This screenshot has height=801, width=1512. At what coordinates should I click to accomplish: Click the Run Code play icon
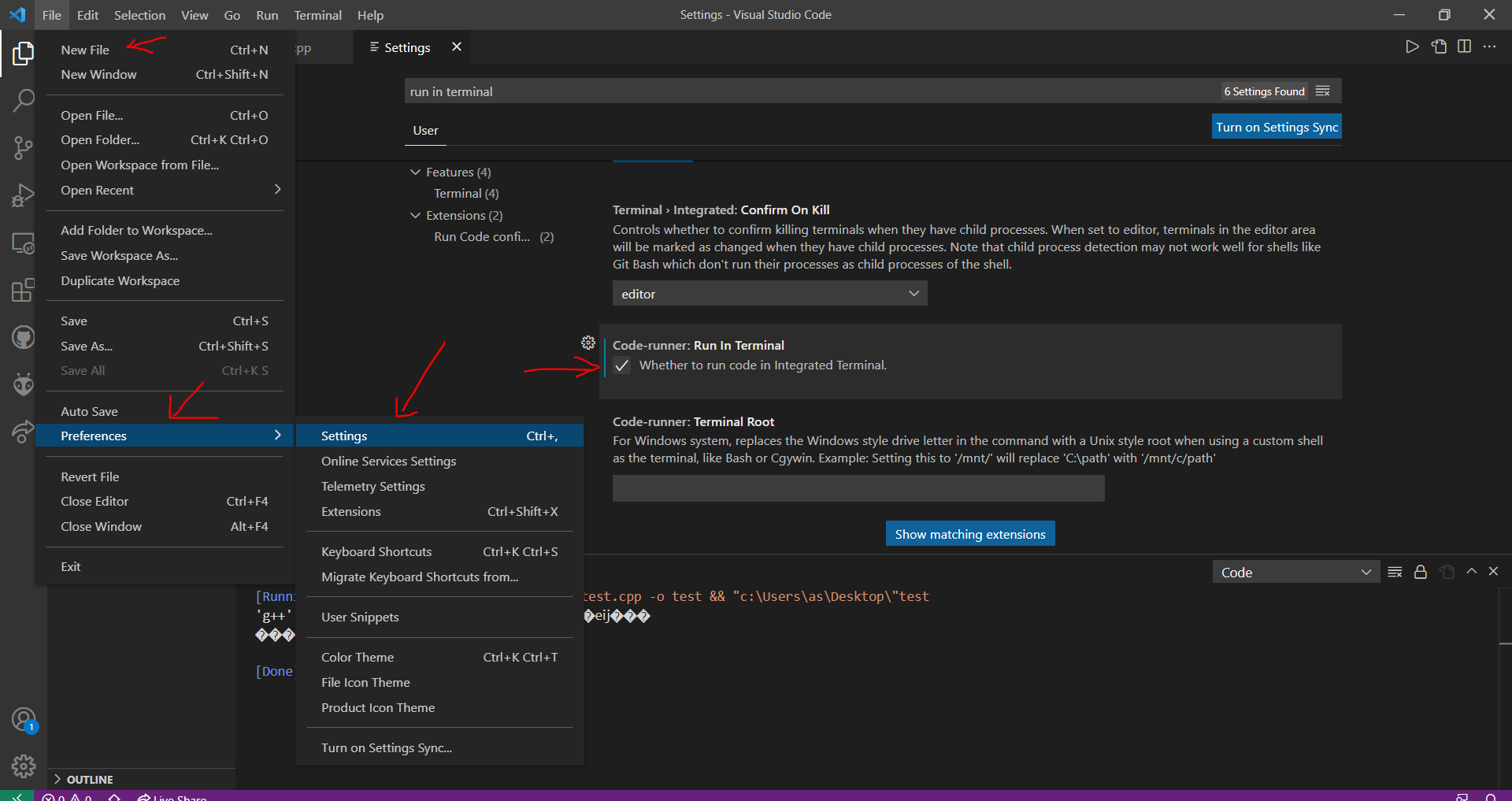(x=1412, y=46)
